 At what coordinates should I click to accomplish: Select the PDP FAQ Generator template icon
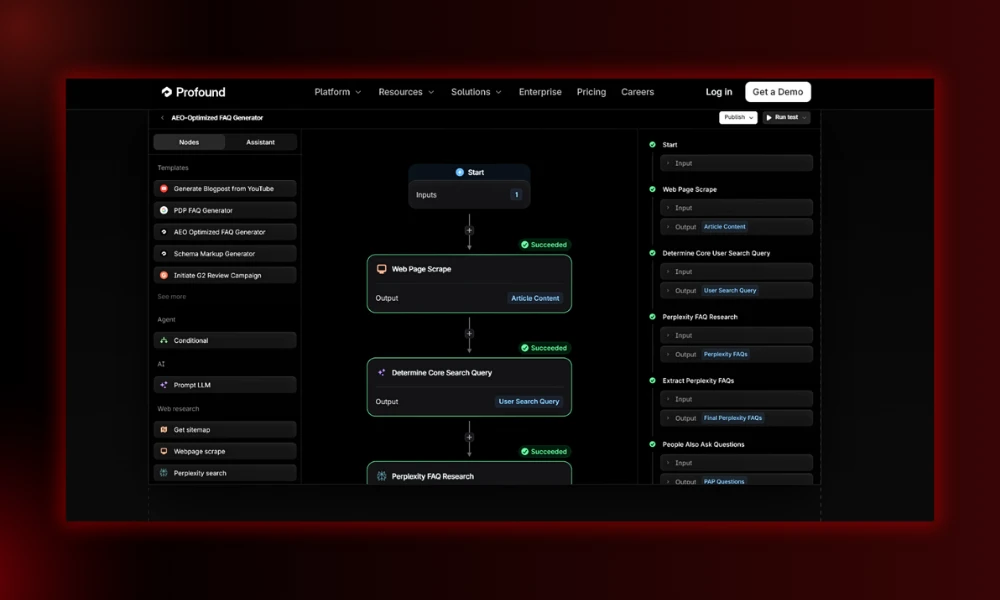point(164,210)
